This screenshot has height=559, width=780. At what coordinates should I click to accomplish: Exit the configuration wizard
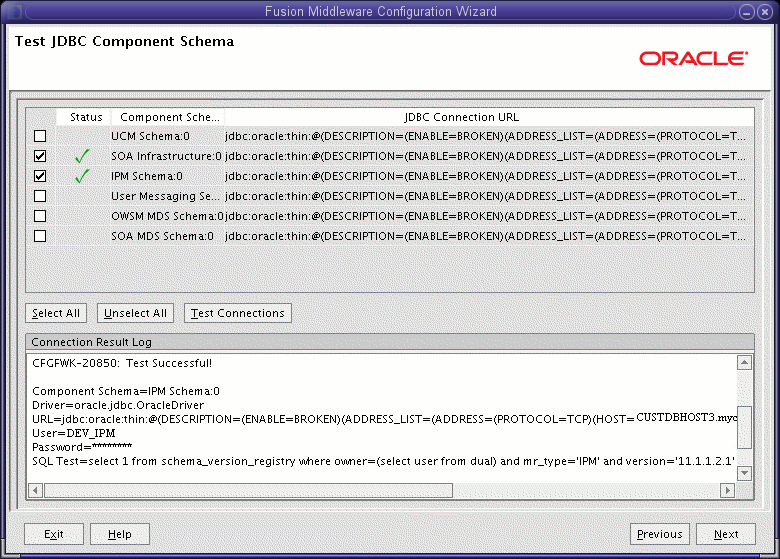(54, 534)
